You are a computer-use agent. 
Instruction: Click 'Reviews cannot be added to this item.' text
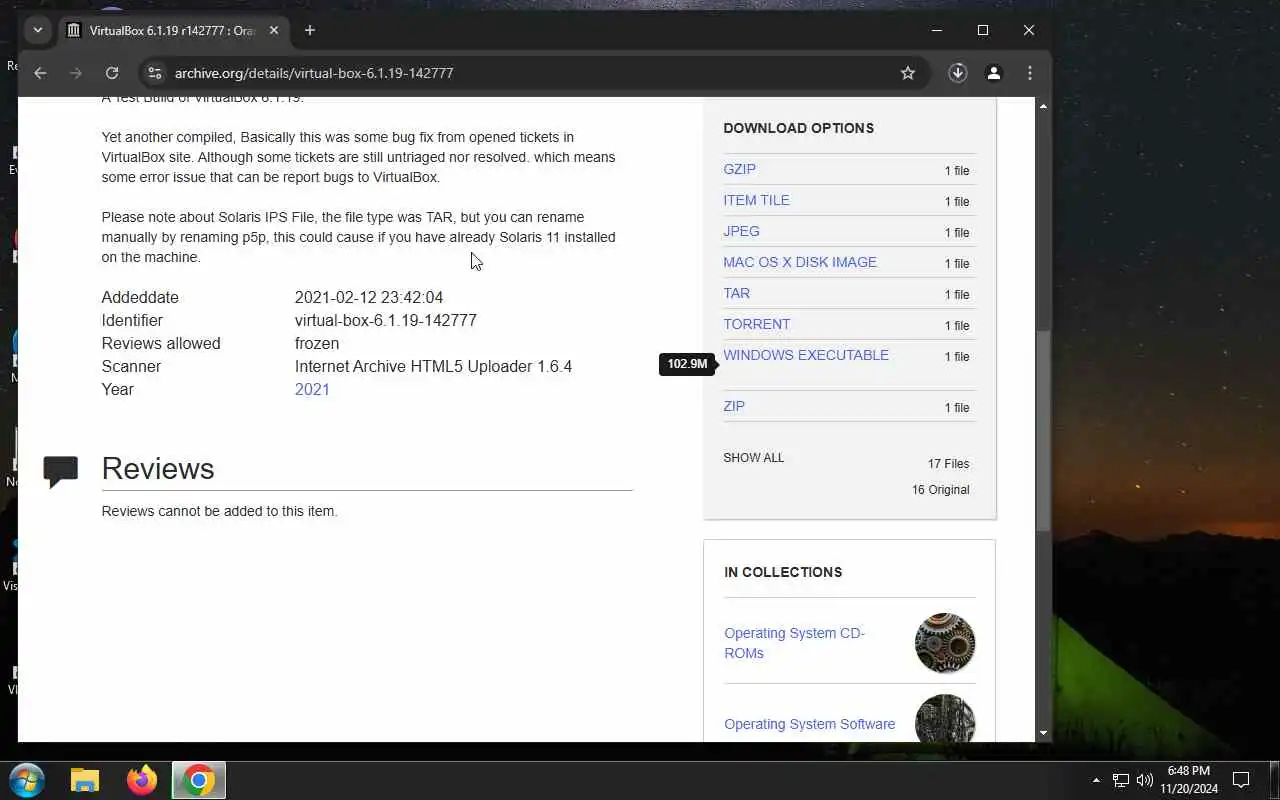(219, 511)
